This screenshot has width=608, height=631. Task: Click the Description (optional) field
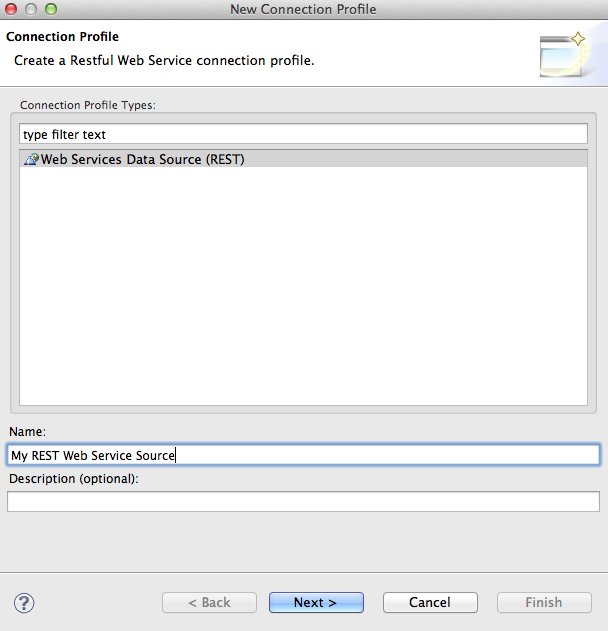coord(303,501)
